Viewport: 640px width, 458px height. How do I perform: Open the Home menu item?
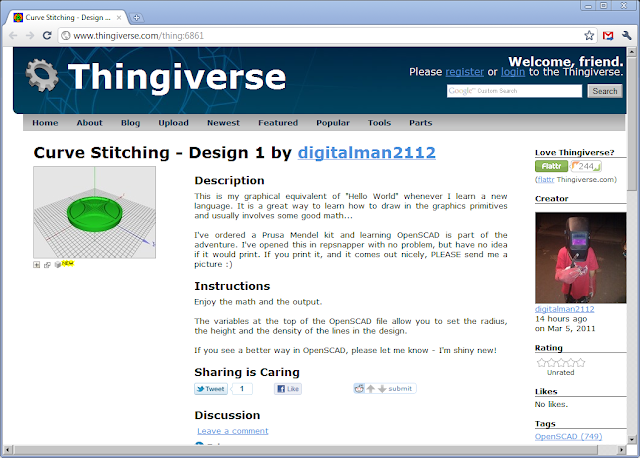45,123
